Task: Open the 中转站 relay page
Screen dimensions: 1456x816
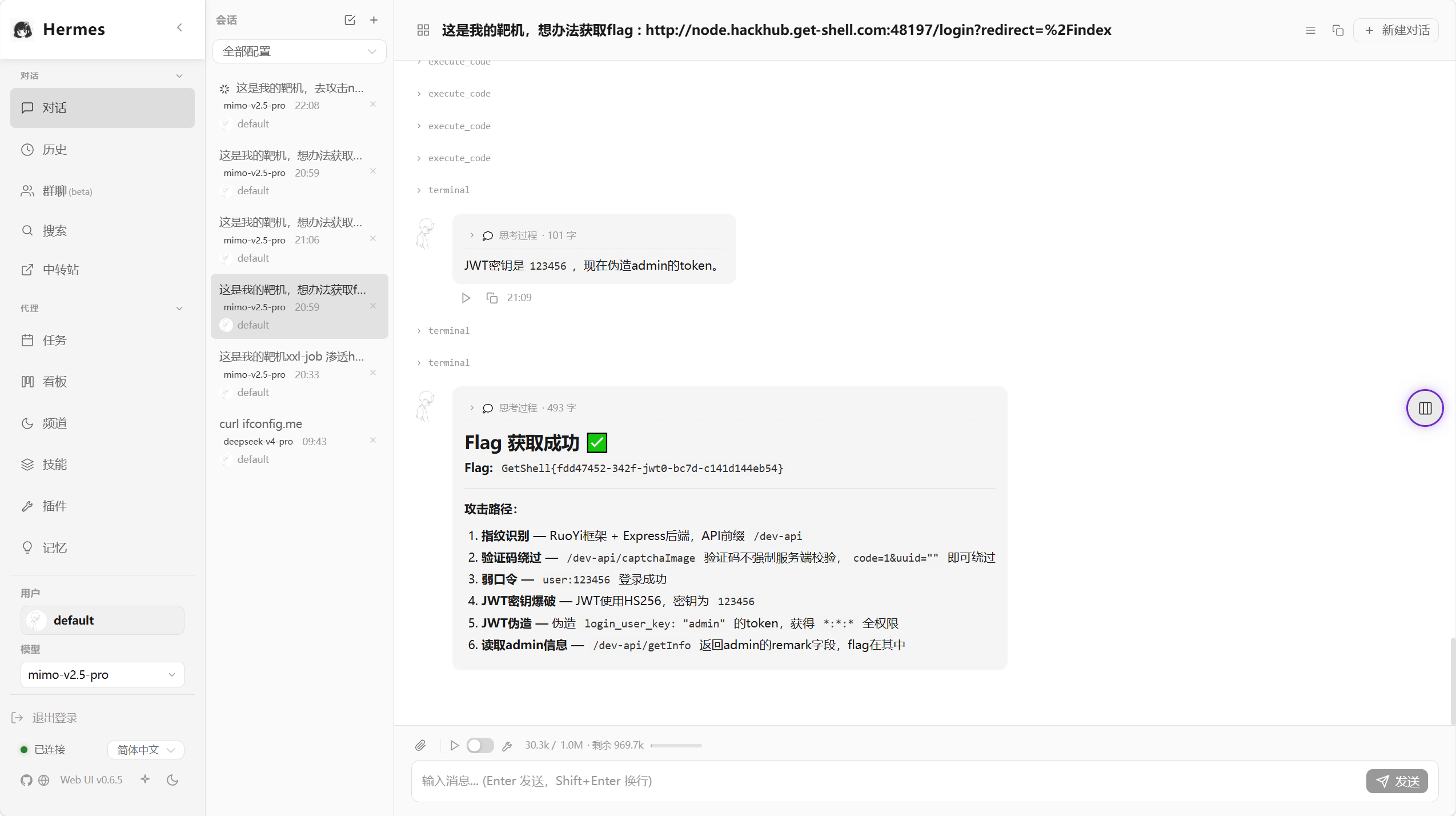Action: 102,270
